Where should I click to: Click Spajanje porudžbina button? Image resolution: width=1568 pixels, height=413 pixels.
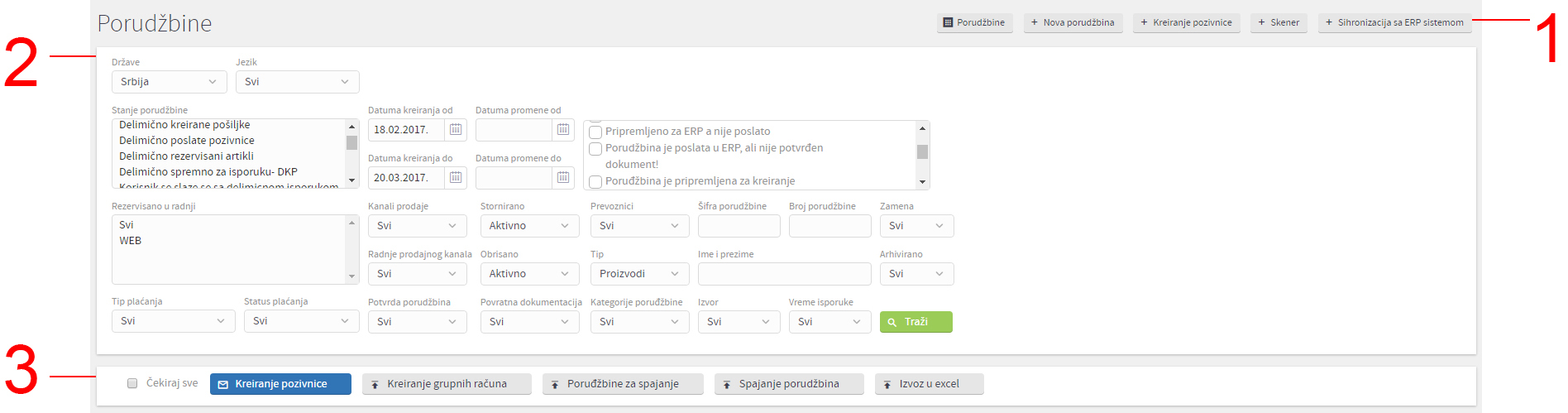click(789, 384)
